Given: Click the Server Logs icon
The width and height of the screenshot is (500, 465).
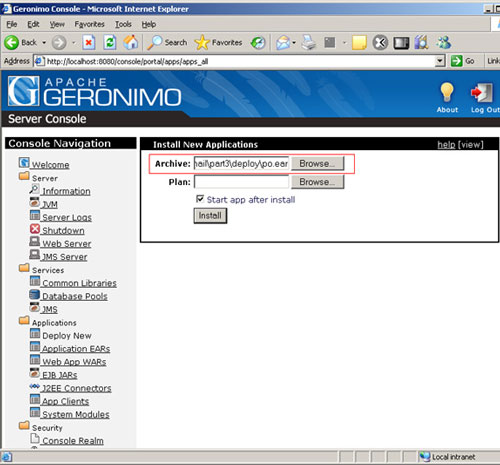Looking at the screenshot, I should coord(35,215).
